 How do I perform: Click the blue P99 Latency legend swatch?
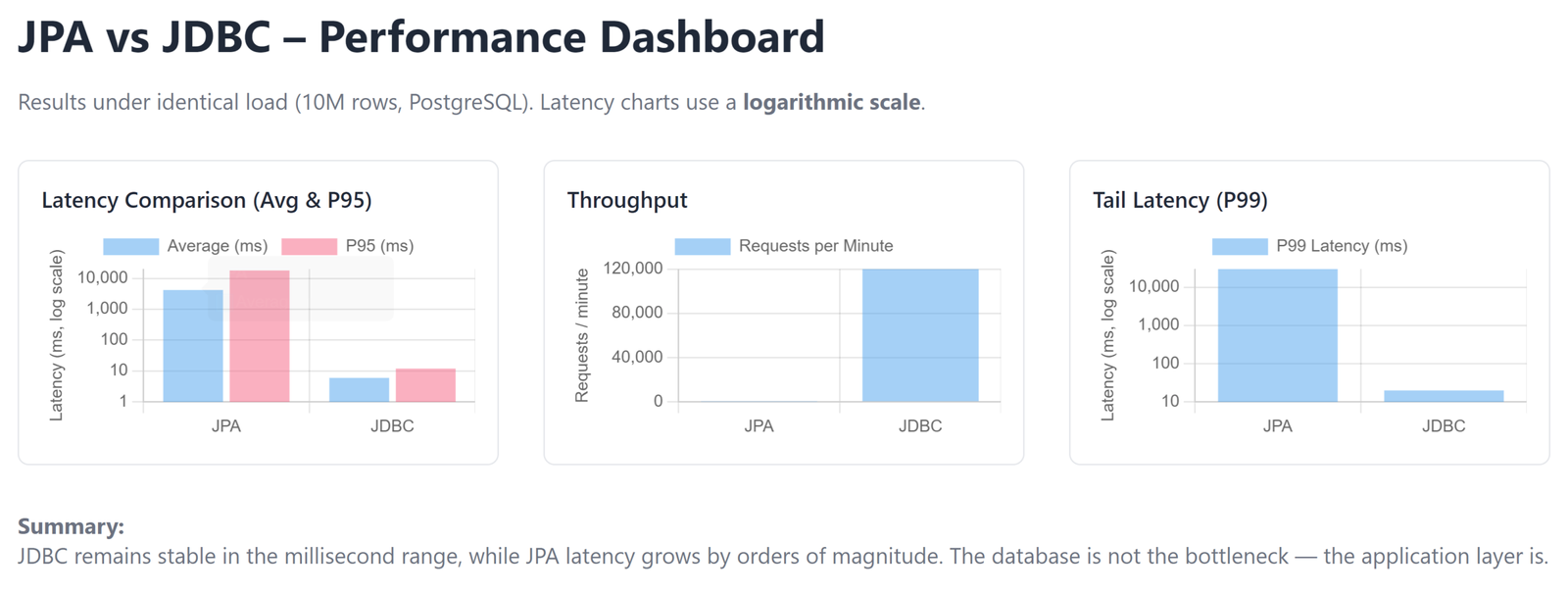tap(1239, 246)
